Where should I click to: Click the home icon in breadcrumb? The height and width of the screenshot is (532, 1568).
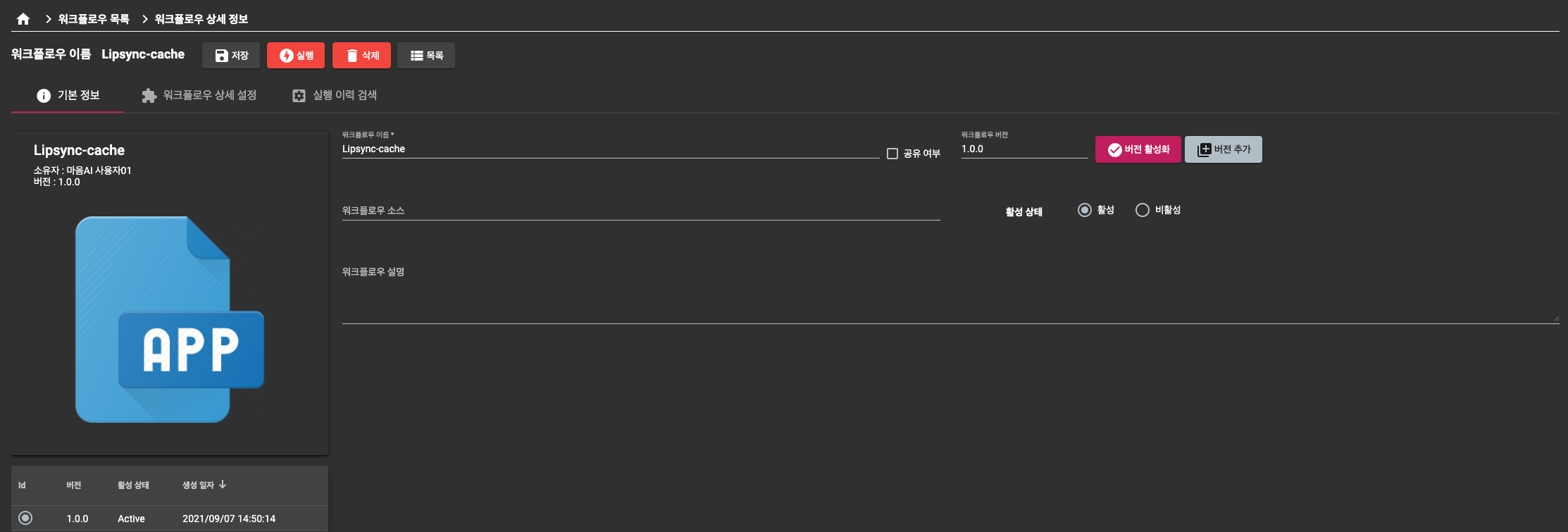(23, 19)
